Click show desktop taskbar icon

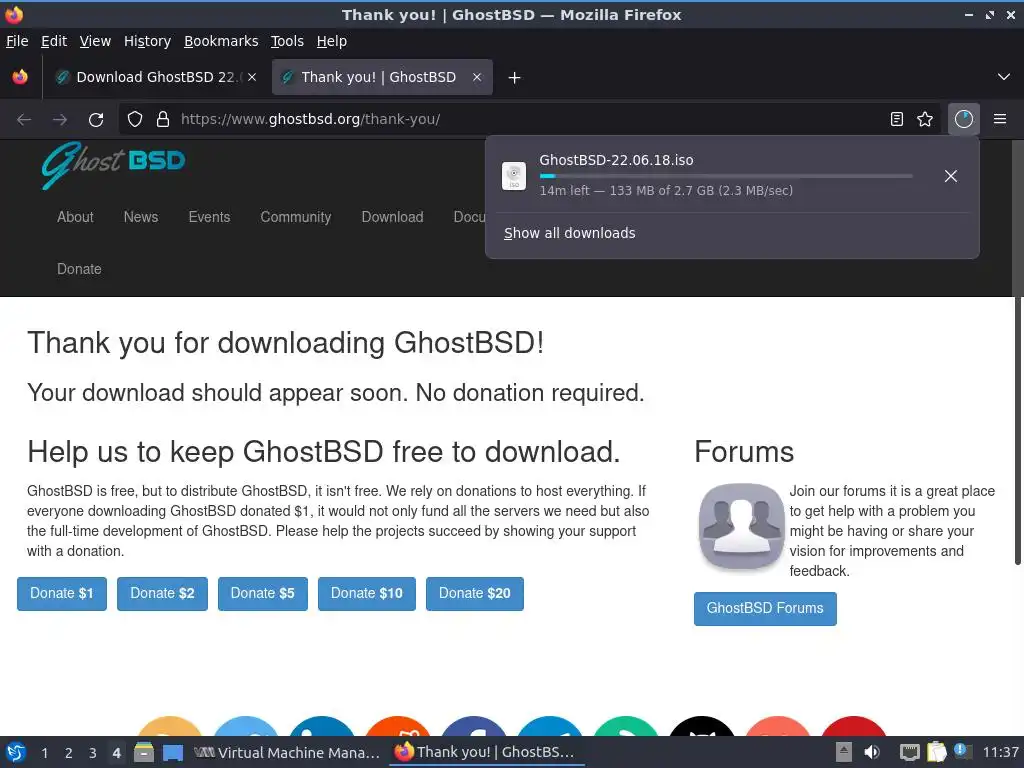[173, 753]
